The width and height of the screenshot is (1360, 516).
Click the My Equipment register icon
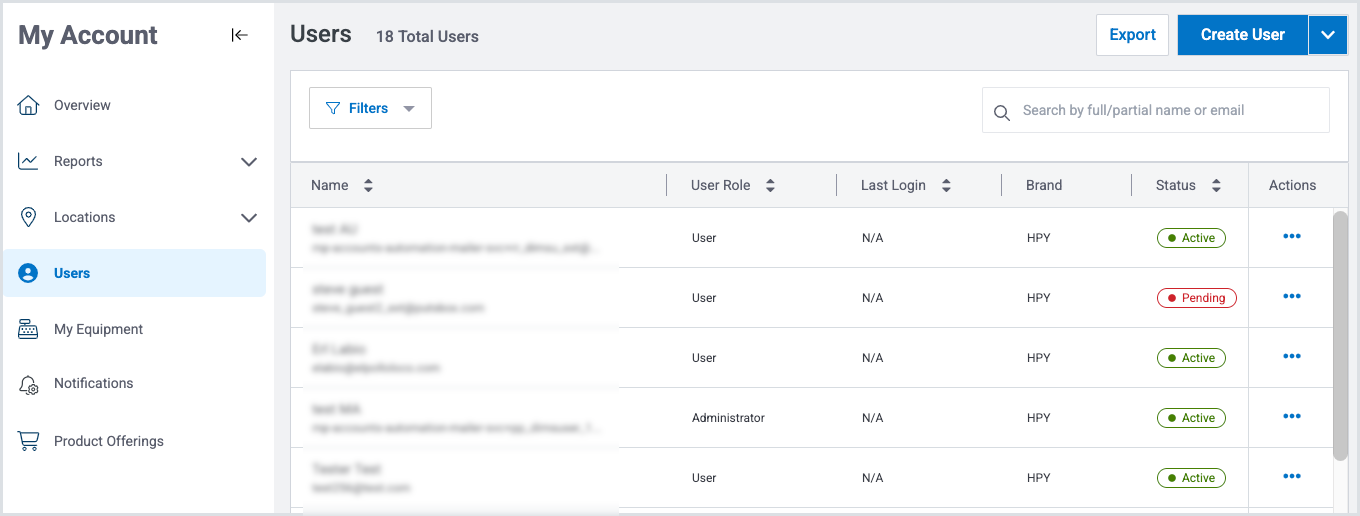pos(28,329)
